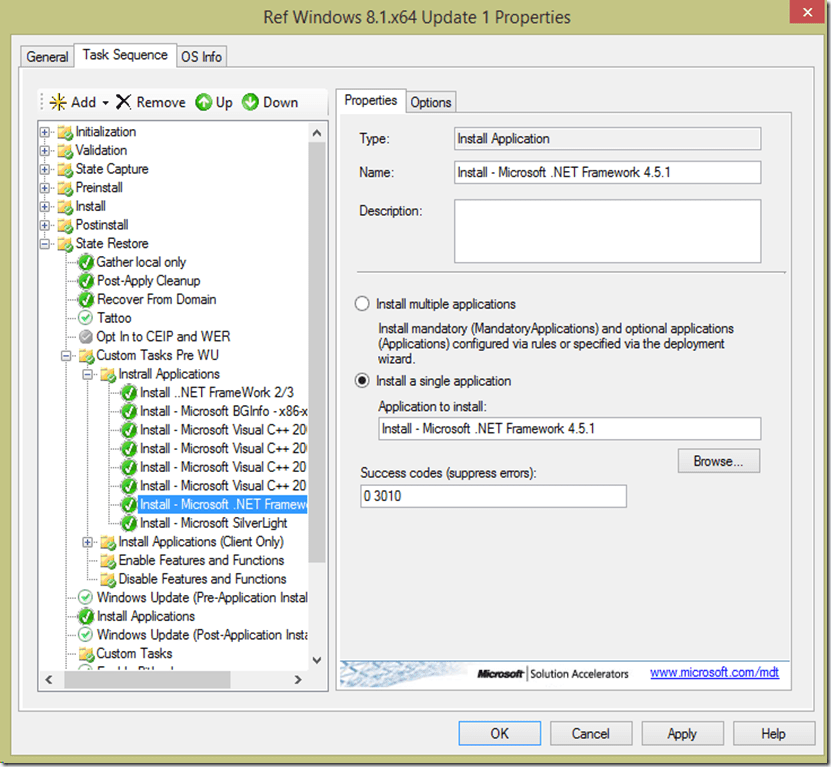Click the Browse... button
The image size is (831, 767).
click(x=718, y=461)
